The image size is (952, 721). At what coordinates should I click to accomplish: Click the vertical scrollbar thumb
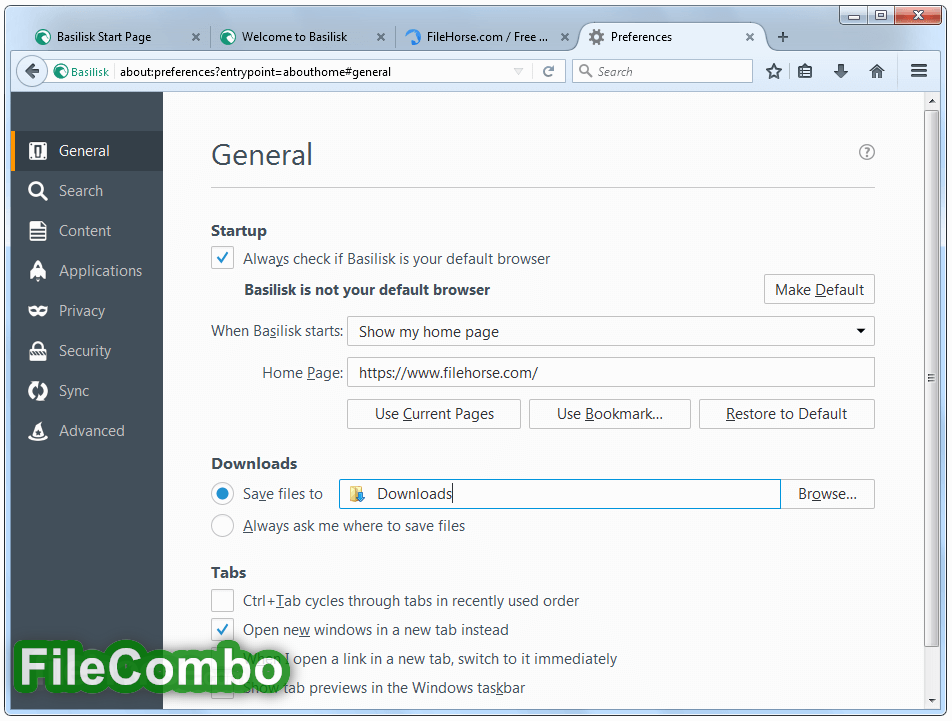point(931,378)
